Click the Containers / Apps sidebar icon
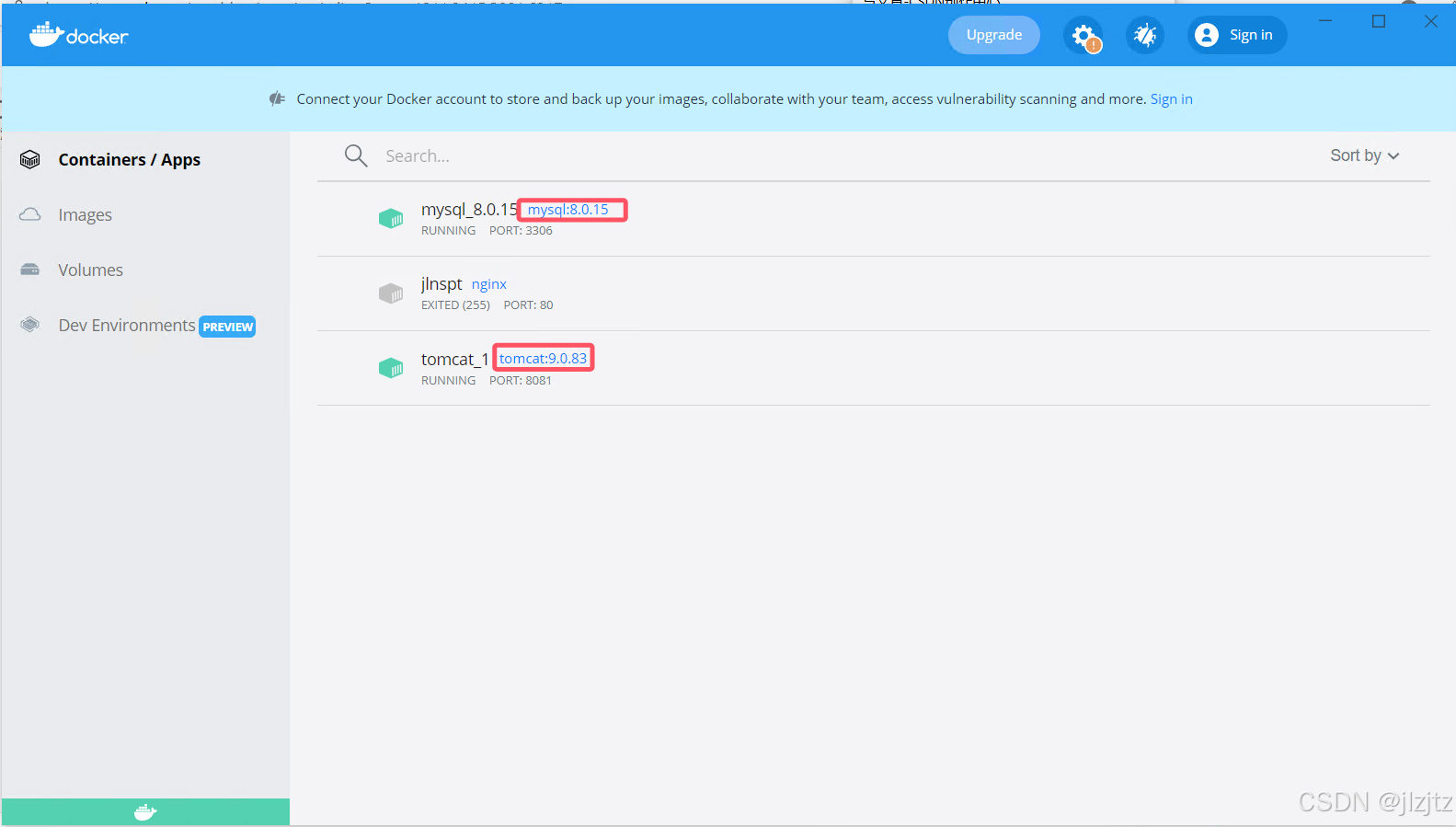 pos(30,159)
